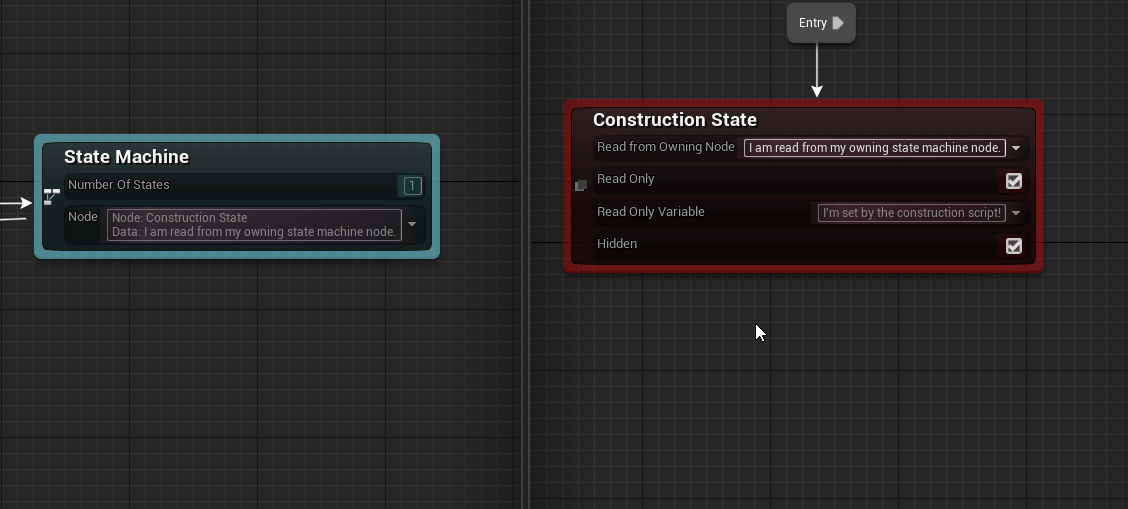The height and width of the screenshot is (509, 1128).
Task: Click the State Machine input pin icon
Action: click(x=52, y=196)
